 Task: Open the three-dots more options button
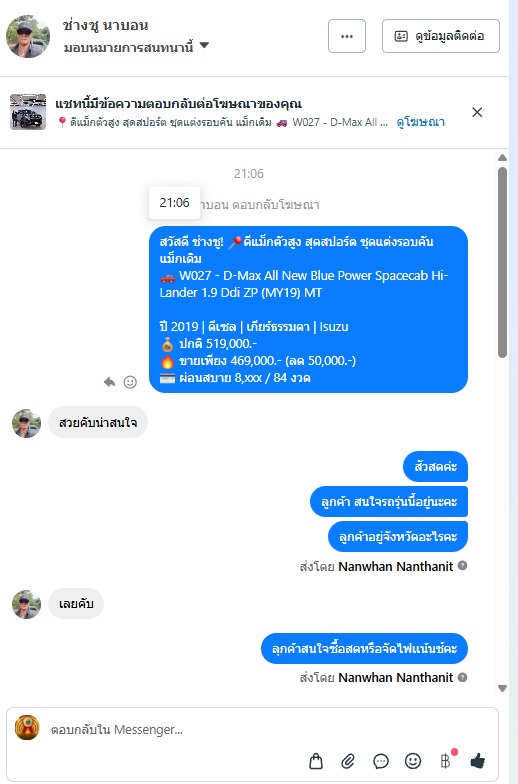click(x=347, y=36)
